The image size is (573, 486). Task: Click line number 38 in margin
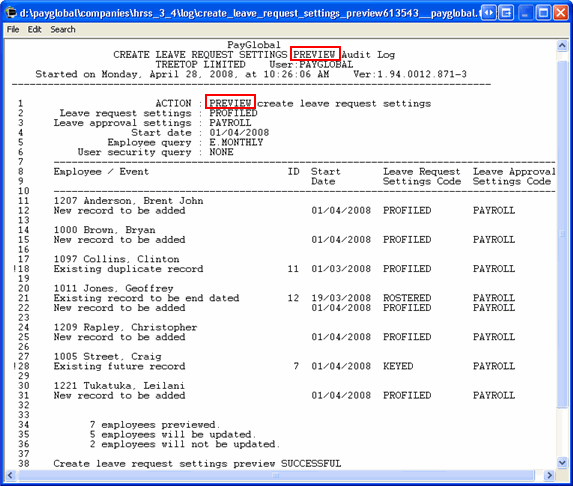(23, 464)
